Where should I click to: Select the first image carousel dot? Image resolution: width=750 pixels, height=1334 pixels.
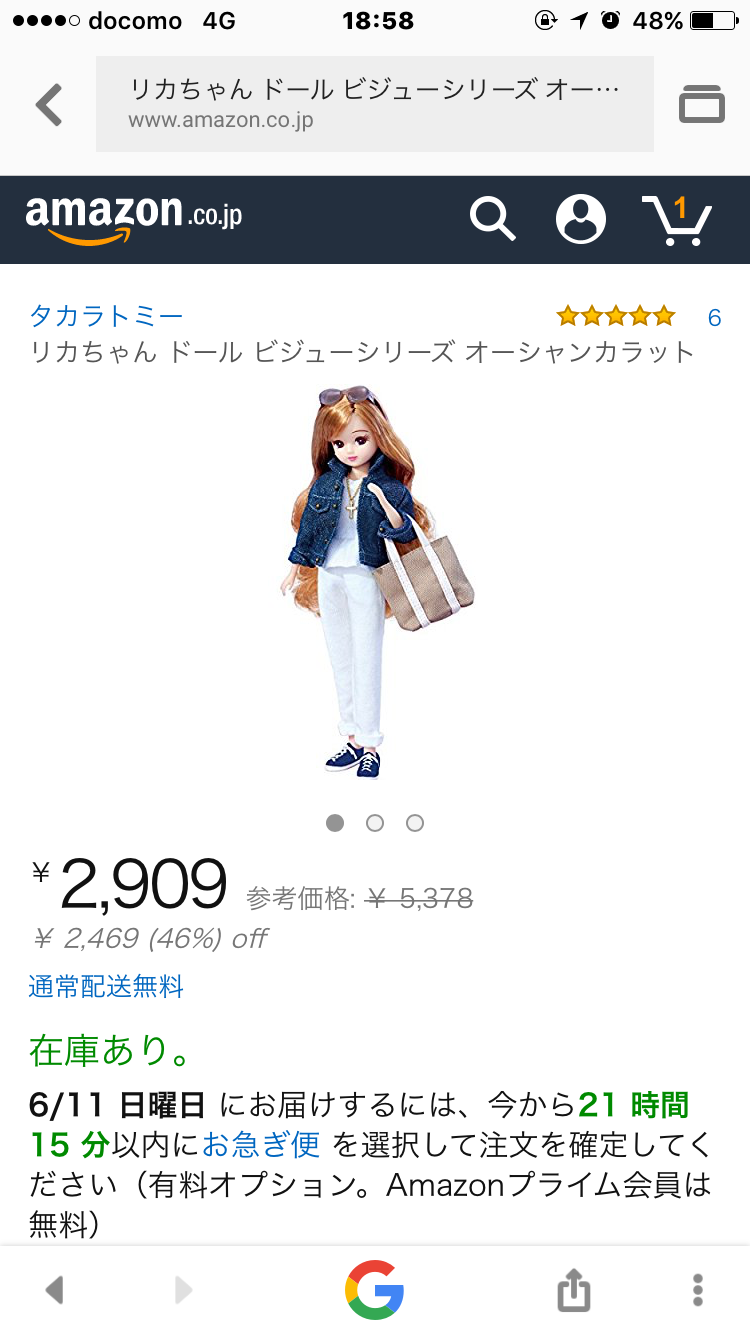(x=335, y=823)
